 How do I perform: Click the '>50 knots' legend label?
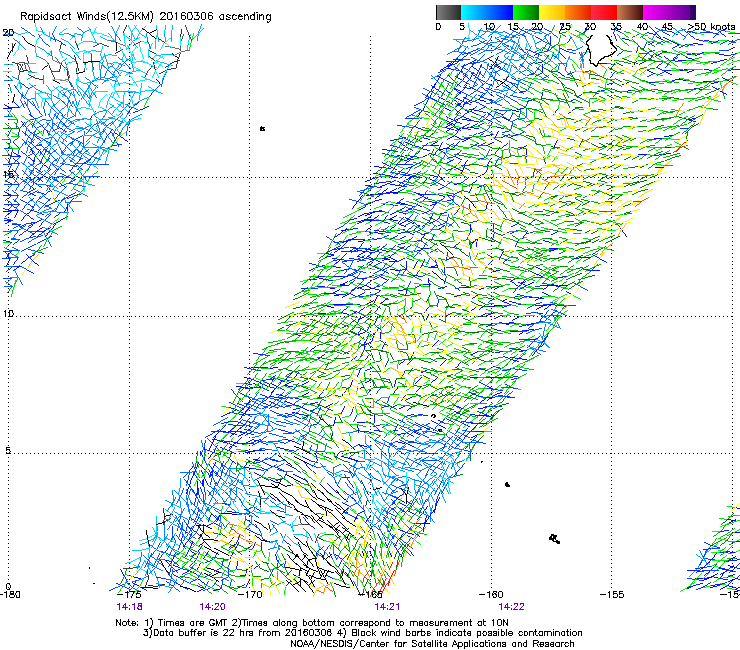click(712, 27)
